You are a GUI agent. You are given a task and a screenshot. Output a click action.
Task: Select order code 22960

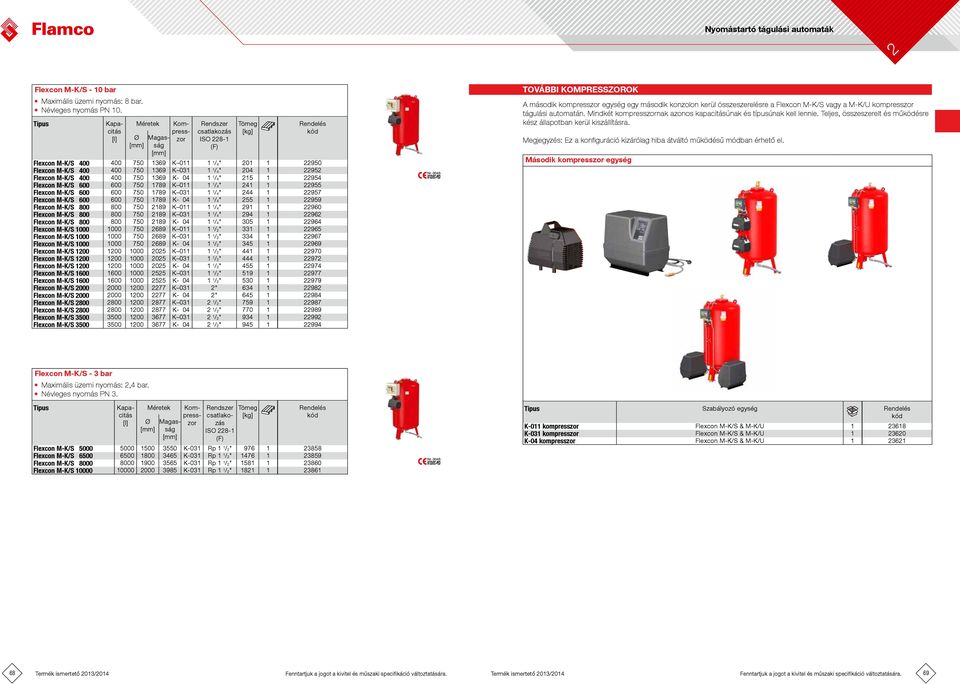pos(312,207)
